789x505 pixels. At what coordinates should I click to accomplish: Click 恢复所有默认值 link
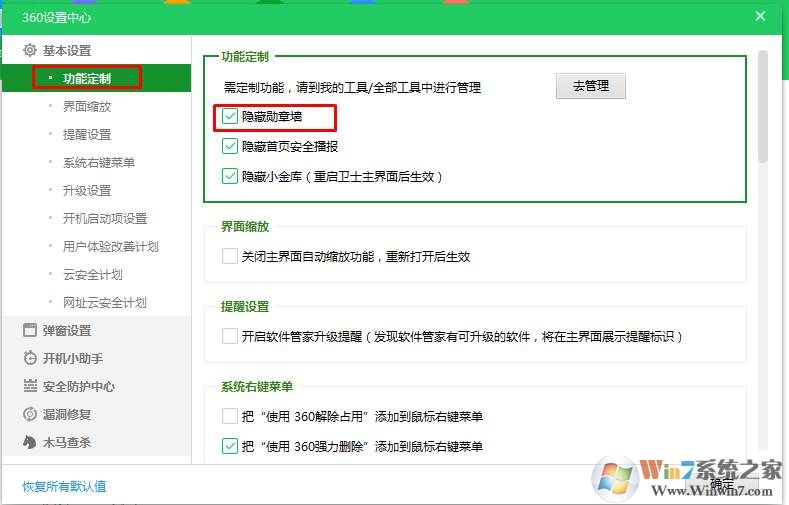pos(64,487)
